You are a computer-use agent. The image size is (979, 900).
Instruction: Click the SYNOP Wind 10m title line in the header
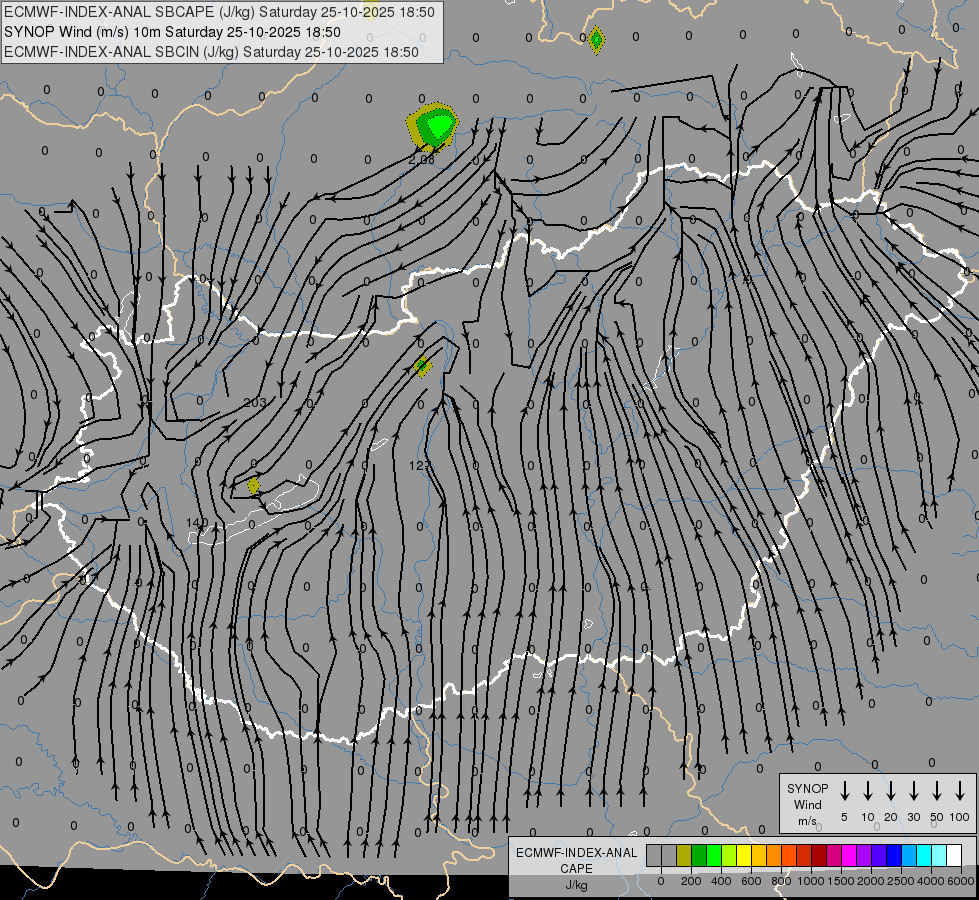(x=172, y=32)
